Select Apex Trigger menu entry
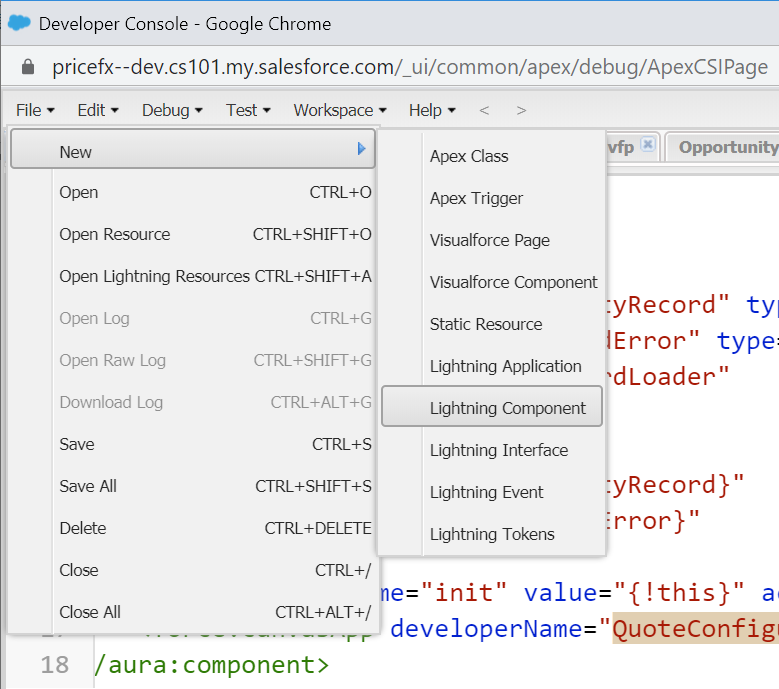 [476, 198]
